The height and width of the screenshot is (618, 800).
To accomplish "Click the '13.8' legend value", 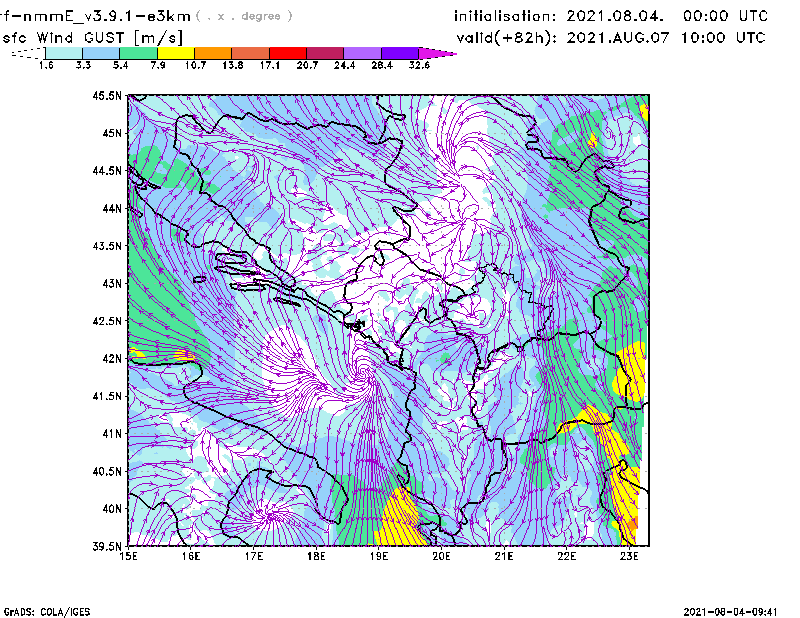I will click(233, 65).
